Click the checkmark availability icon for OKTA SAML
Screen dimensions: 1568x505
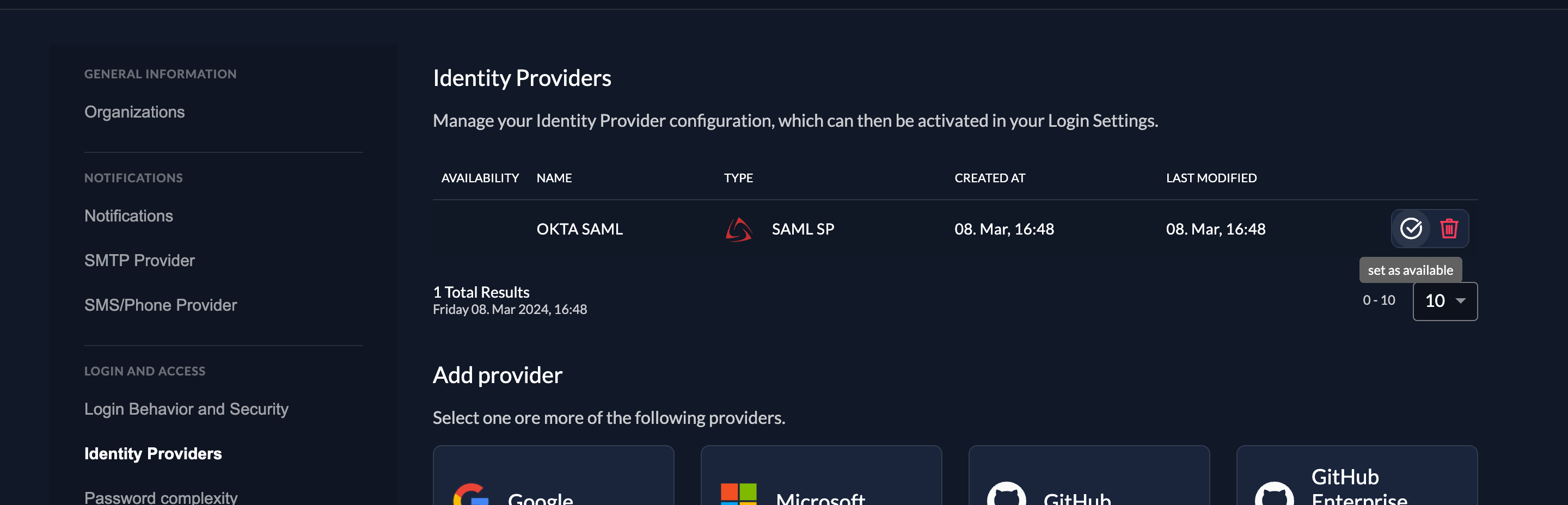[1412, 229]
